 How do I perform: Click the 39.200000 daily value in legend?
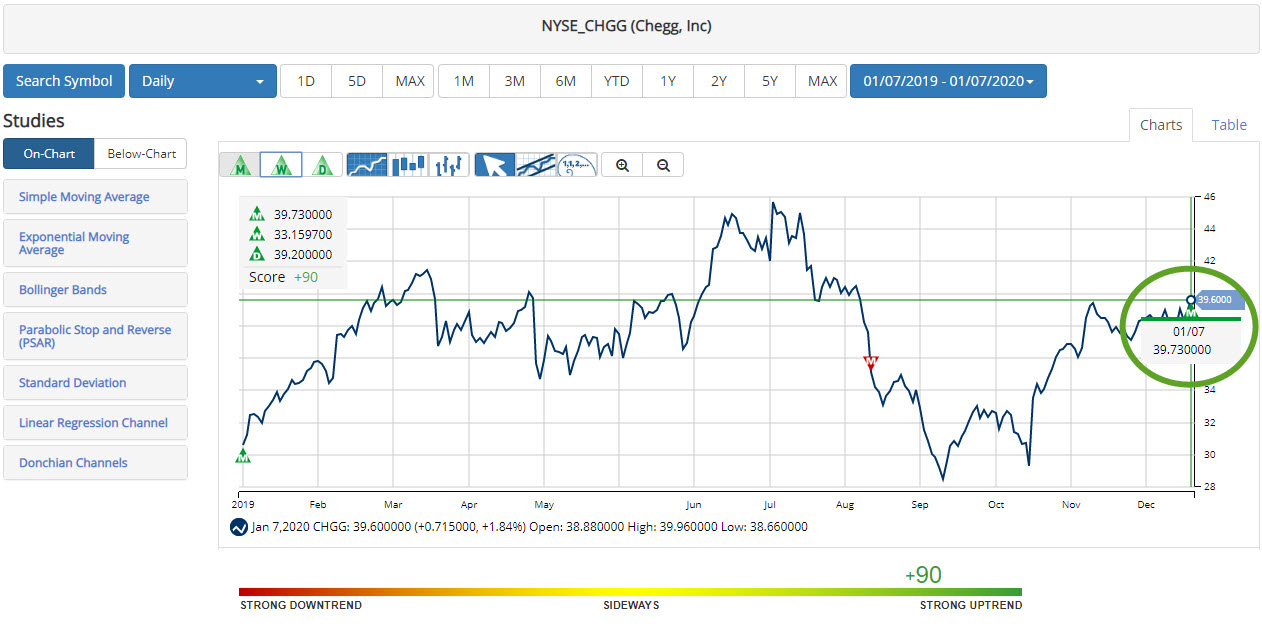pos(303,254)
